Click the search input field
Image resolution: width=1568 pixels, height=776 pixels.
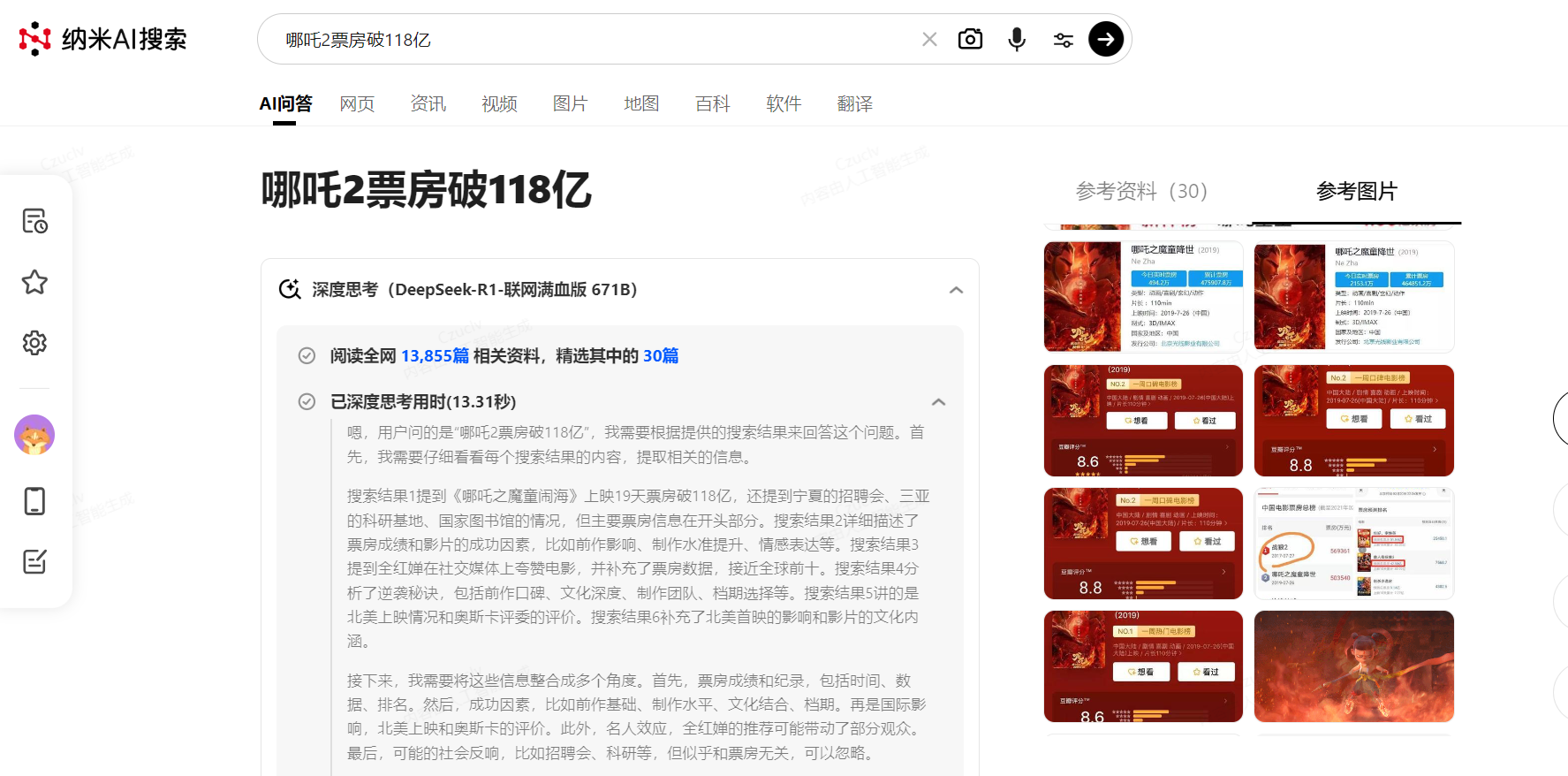(592, 40)
